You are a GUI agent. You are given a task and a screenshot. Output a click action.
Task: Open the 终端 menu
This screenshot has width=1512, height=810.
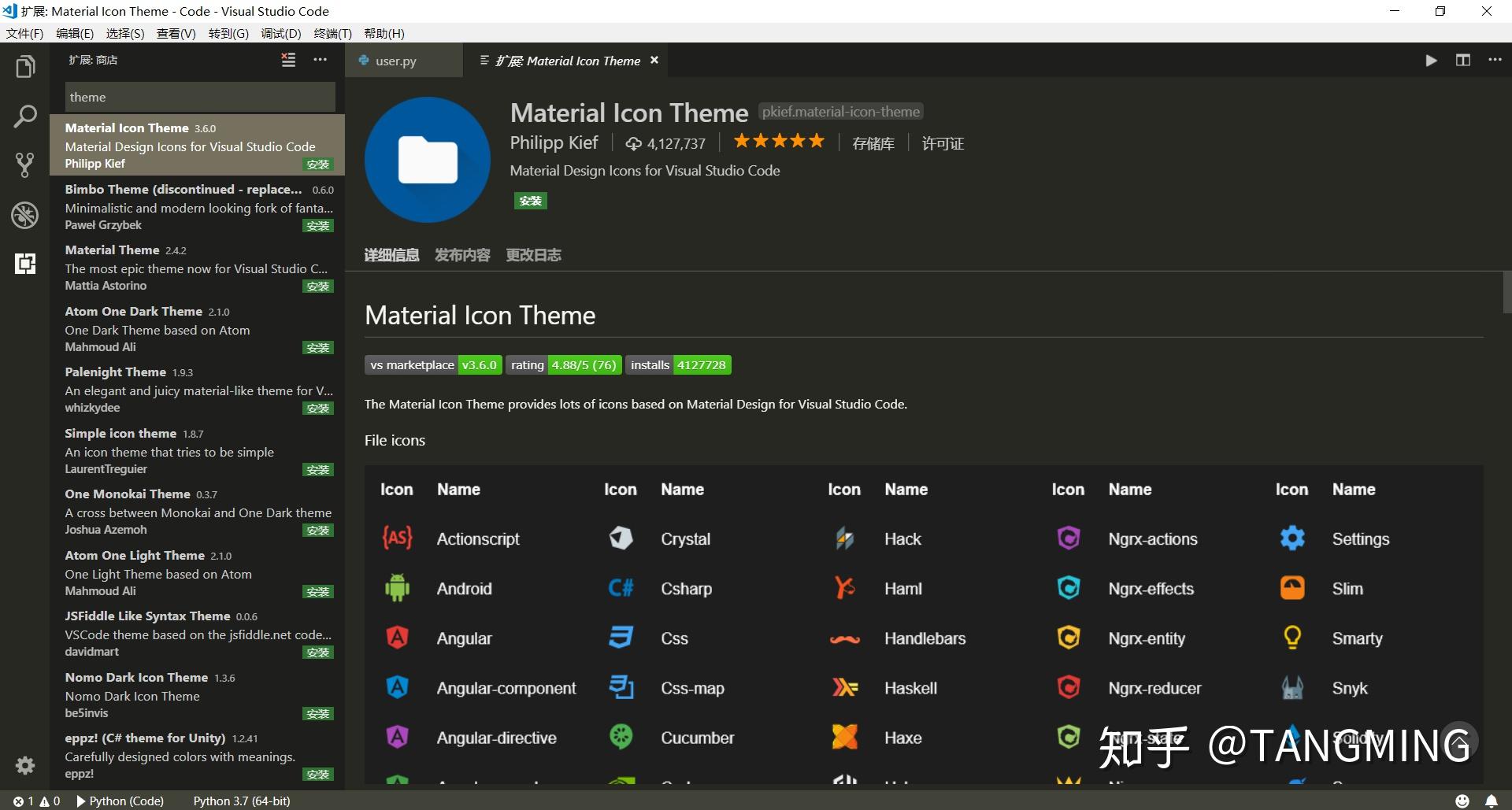[332, 33]
